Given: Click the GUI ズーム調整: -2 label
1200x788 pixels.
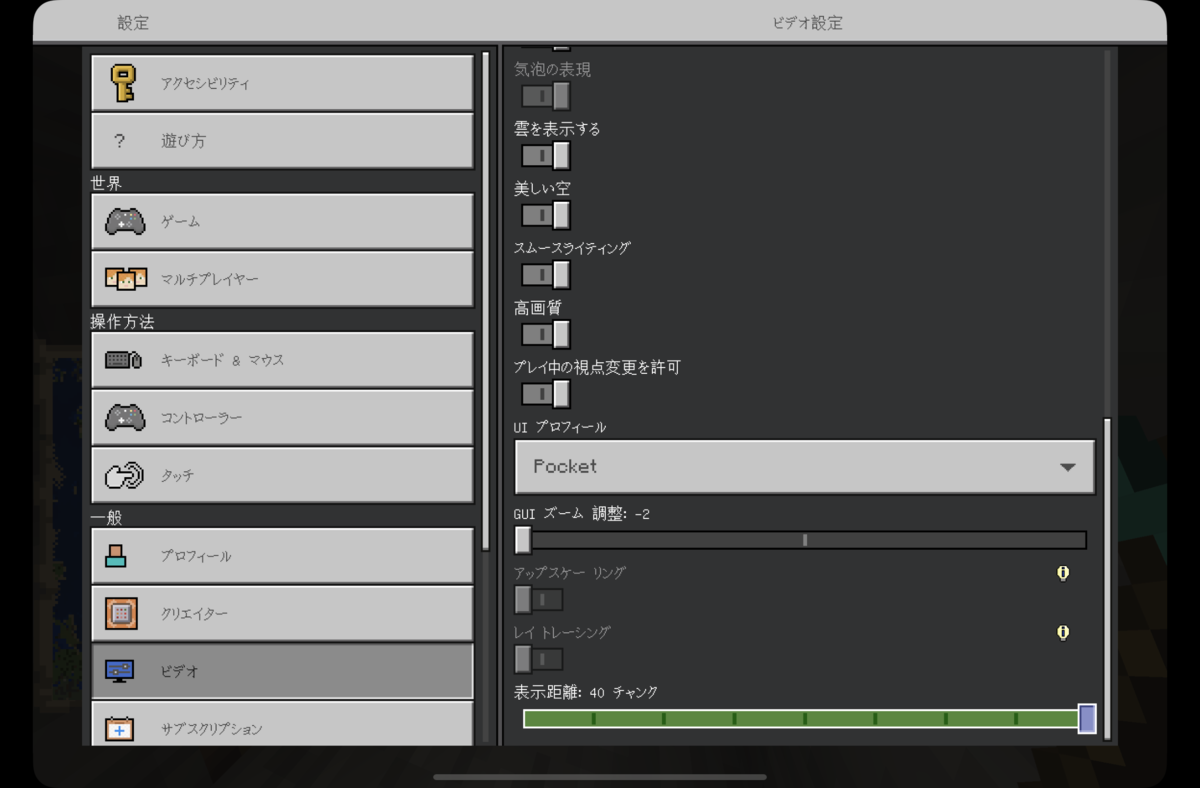Looking at the screenshot, I should pyautogui.click(x=582, y=514).
